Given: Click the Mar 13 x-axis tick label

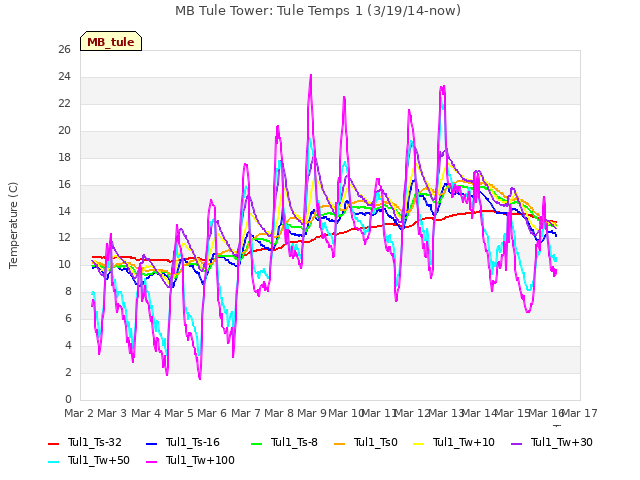Looking at the screenshot, I should coord(447,413).
